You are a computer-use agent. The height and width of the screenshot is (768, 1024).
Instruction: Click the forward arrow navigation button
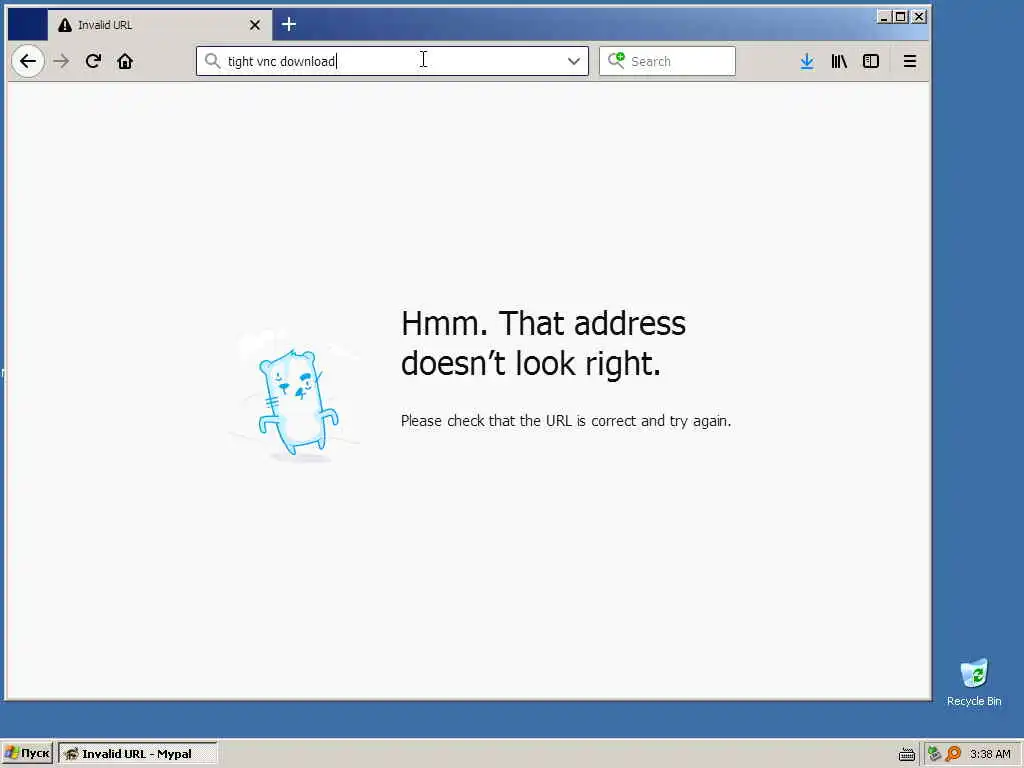click(x=61, y=61)
